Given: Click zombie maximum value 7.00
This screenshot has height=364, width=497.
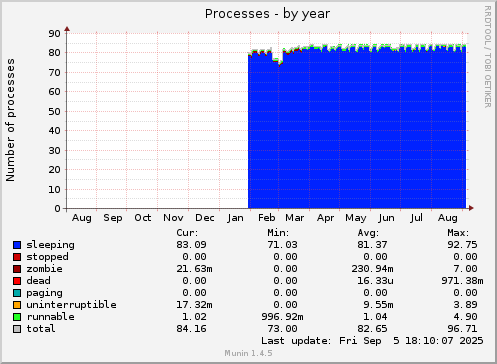Looking at the screenshot, I should point(465,269).
